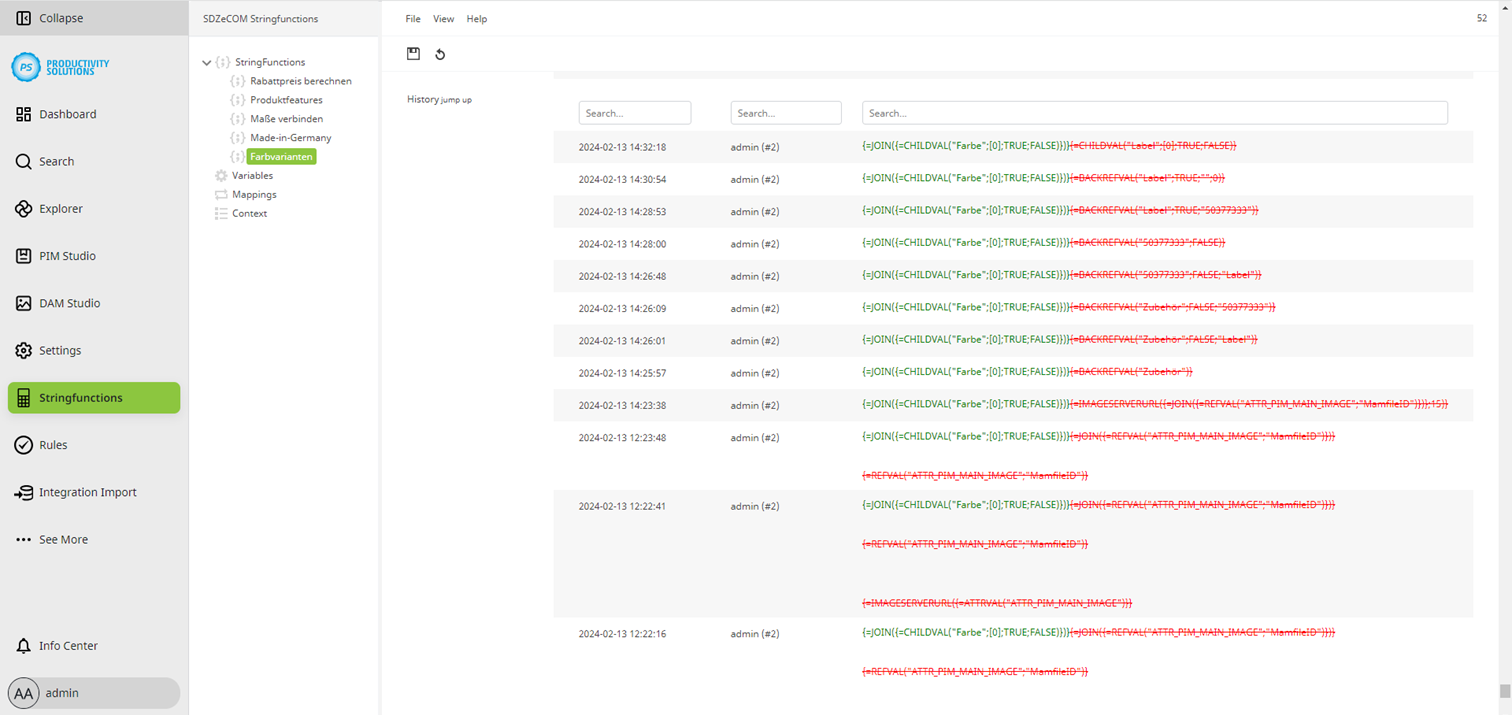This screenshot has height=715, width=1512.
Task: Open the Explorer module
Action: pos(62,208)
